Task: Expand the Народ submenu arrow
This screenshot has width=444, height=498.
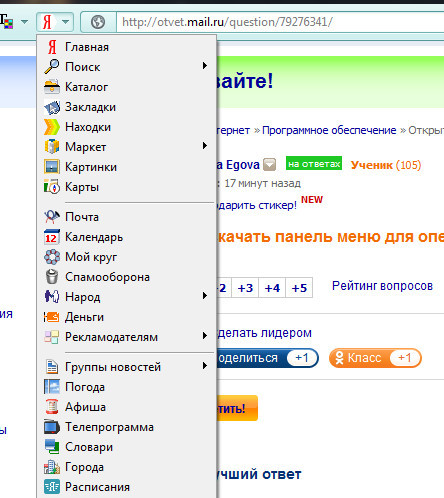Action: [205, 296]
